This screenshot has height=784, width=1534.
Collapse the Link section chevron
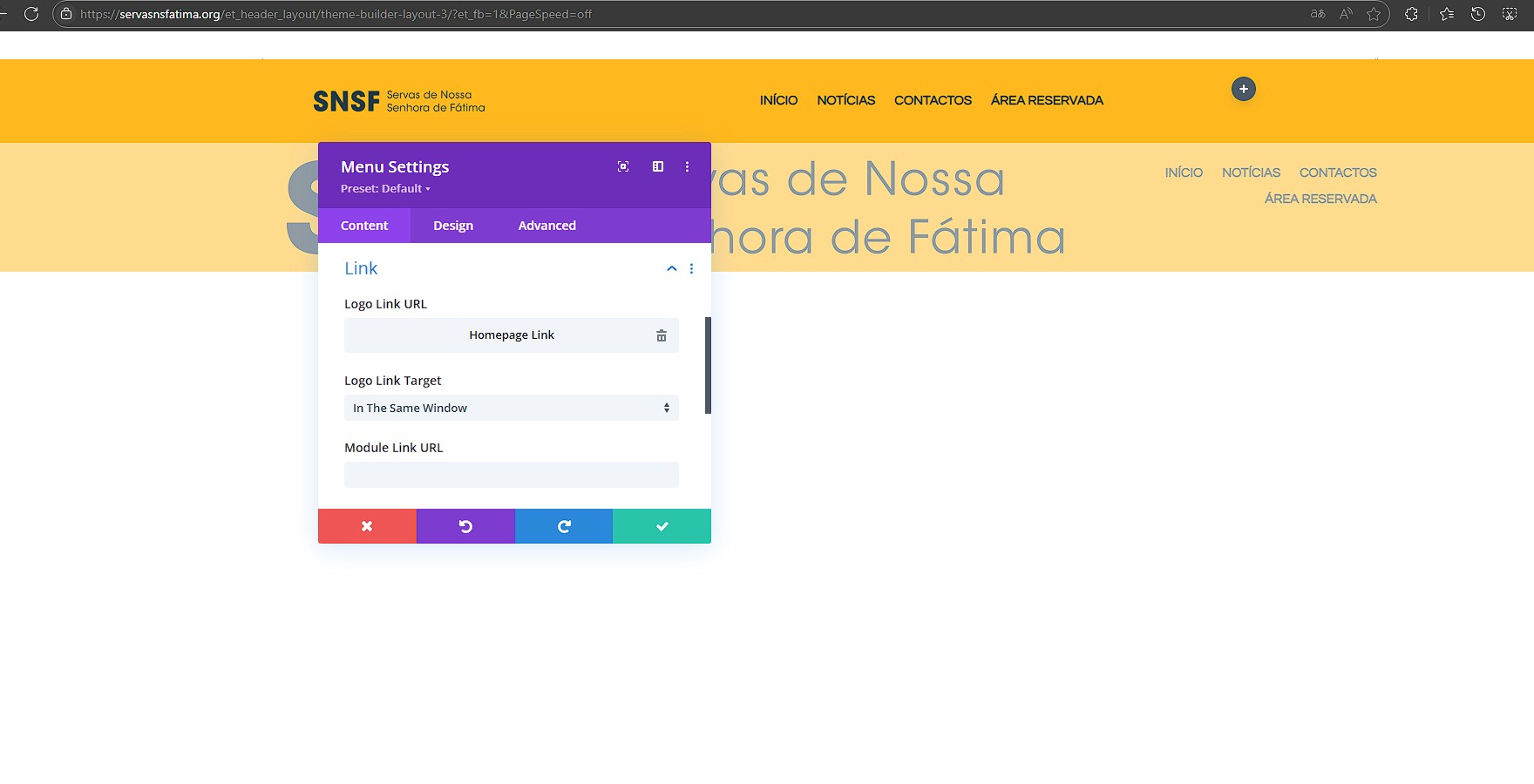click(x=672, y=268)
